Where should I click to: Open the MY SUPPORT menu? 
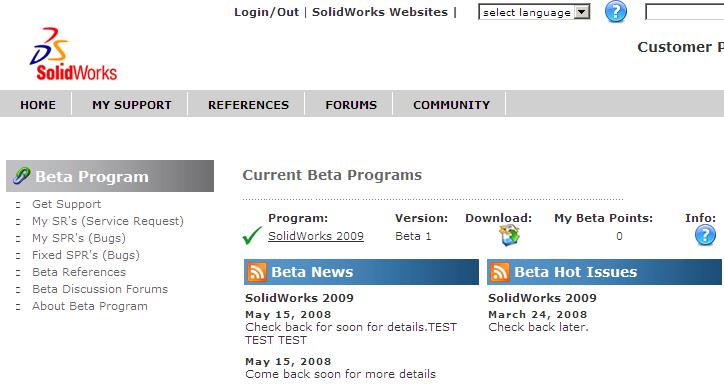coord(132,105)
